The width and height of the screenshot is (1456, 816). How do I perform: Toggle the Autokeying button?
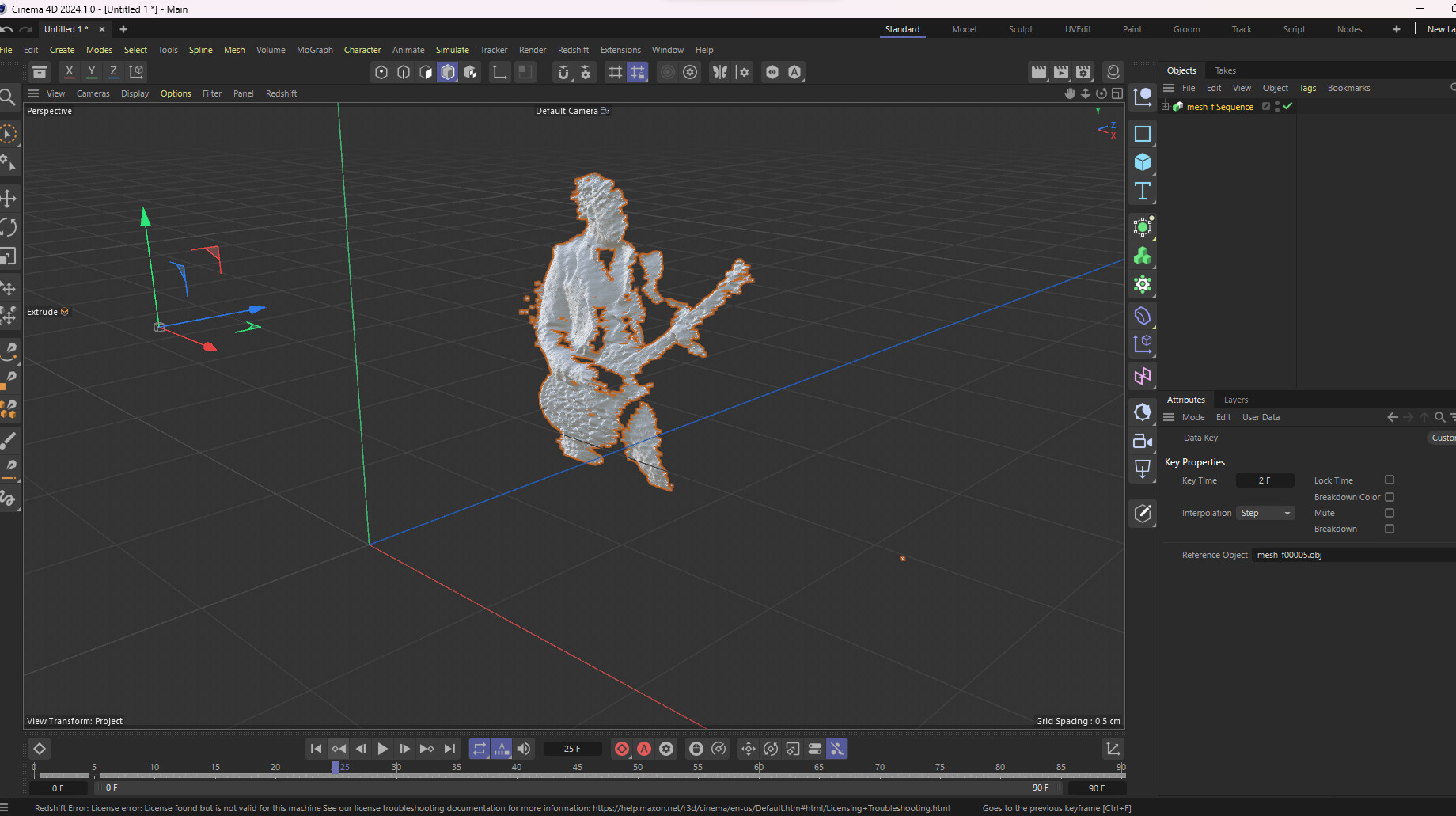[x=644, y=749]
